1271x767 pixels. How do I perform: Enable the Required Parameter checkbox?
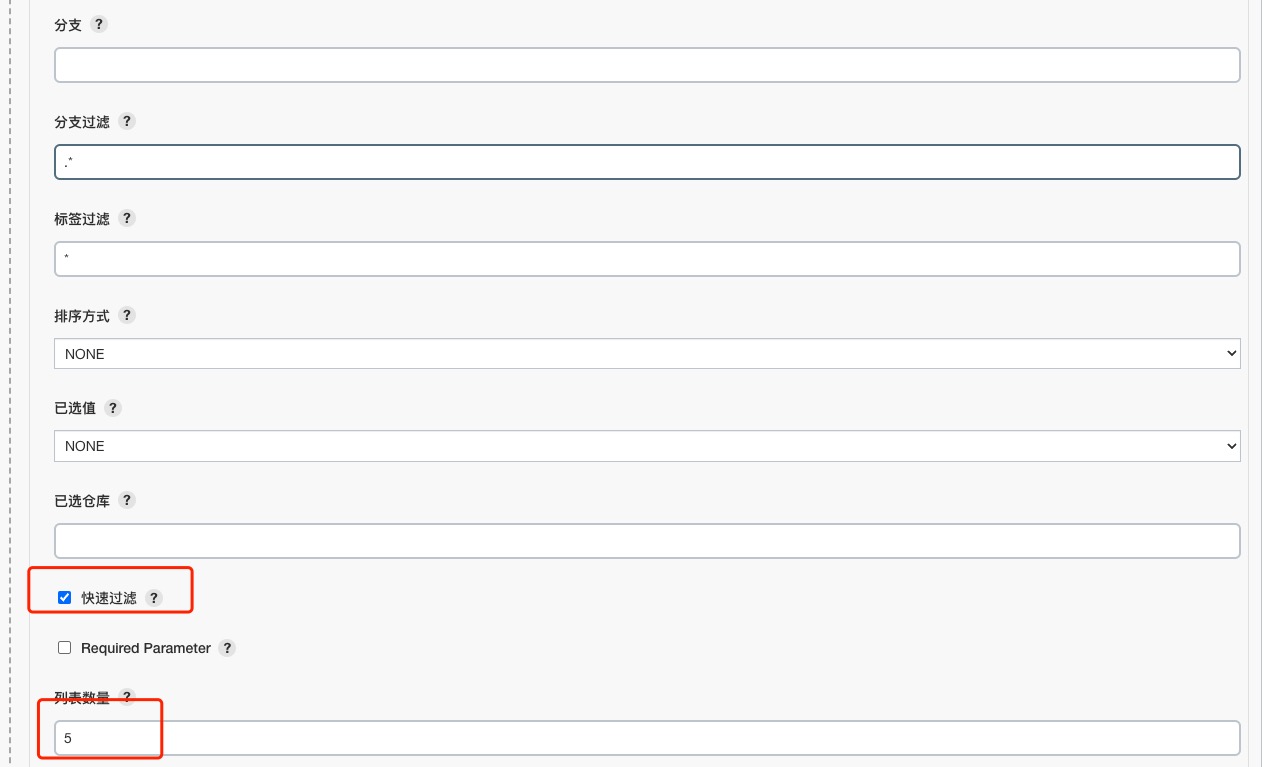pos(65,648)
